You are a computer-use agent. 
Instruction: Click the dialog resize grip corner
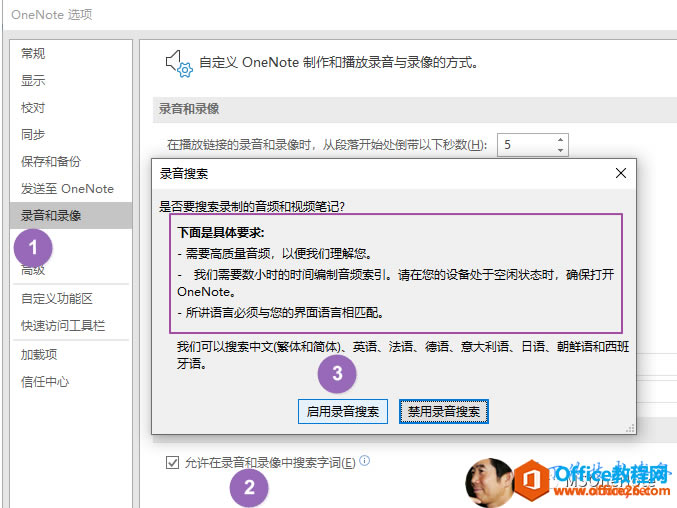coord(630,428)
